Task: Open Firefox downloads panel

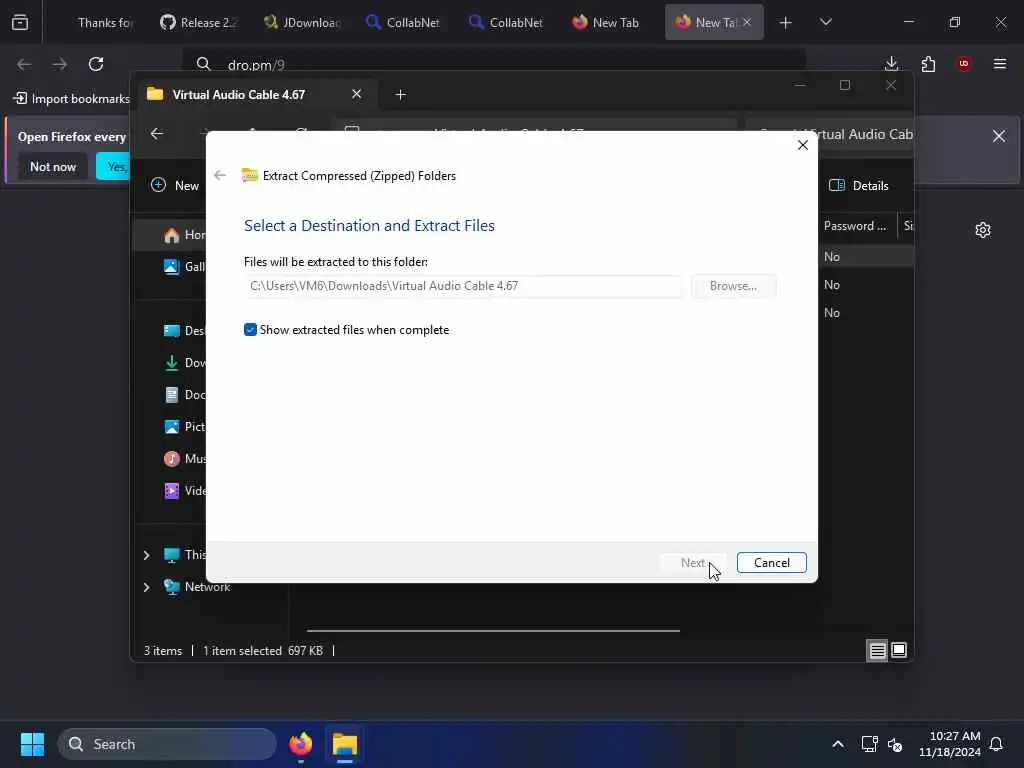Action: (891, 63)
